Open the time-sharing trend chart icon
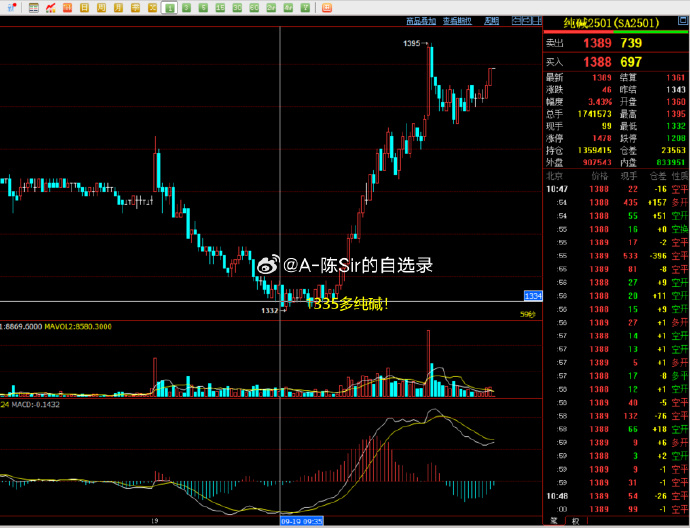 coord(50,8)
